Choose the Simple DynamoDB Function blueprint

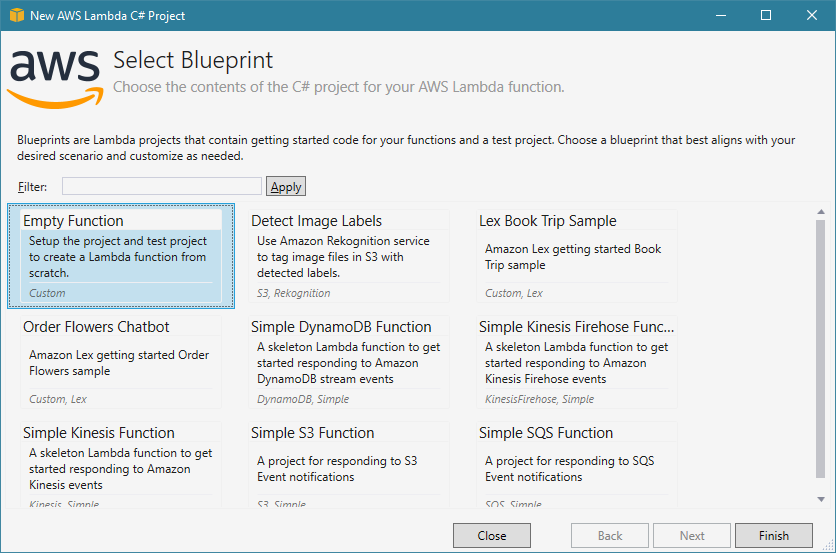coord(349,361)
